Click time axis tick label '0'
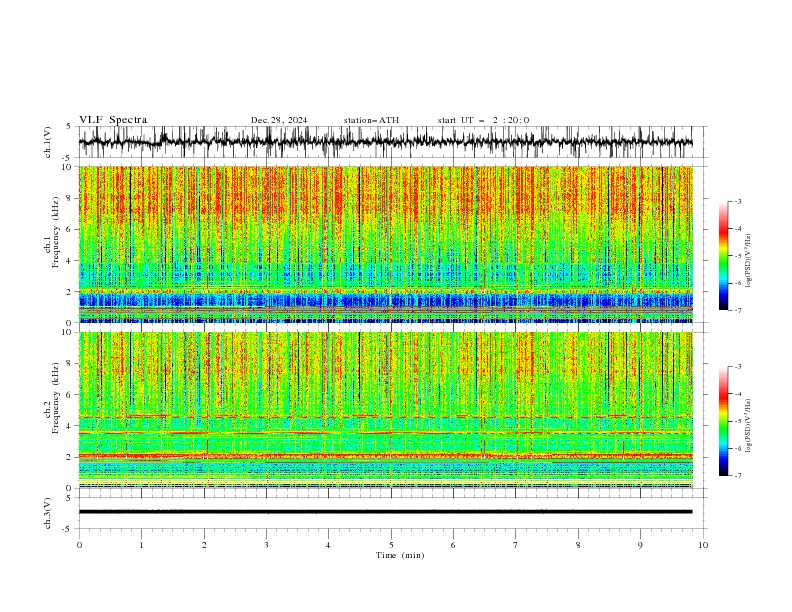Viewport: 792px width, 612px height. (x=79, y=545)
